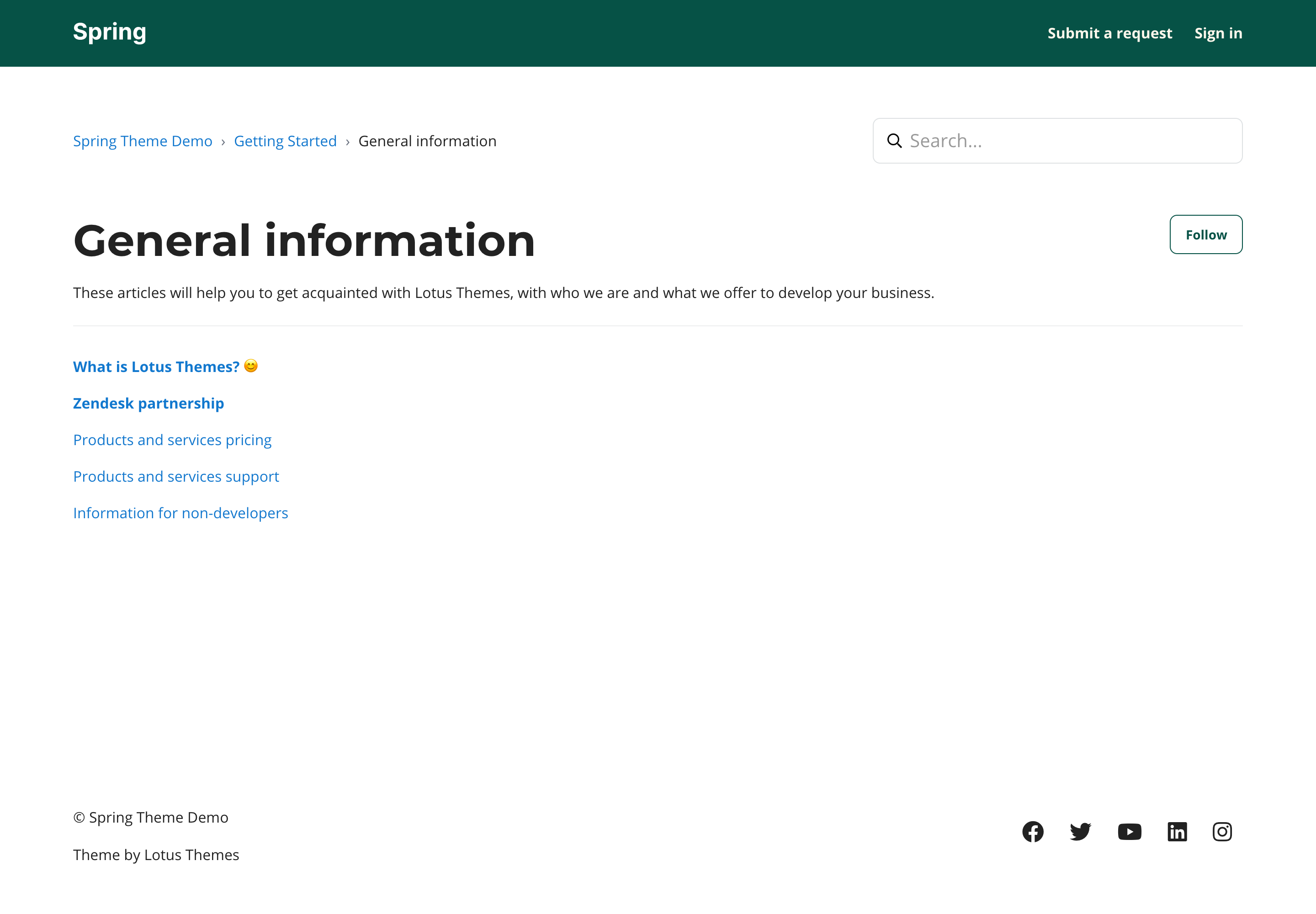Click the Instagram icon in footer
Screen dimensions: 1316x914
coord(1222,832)
